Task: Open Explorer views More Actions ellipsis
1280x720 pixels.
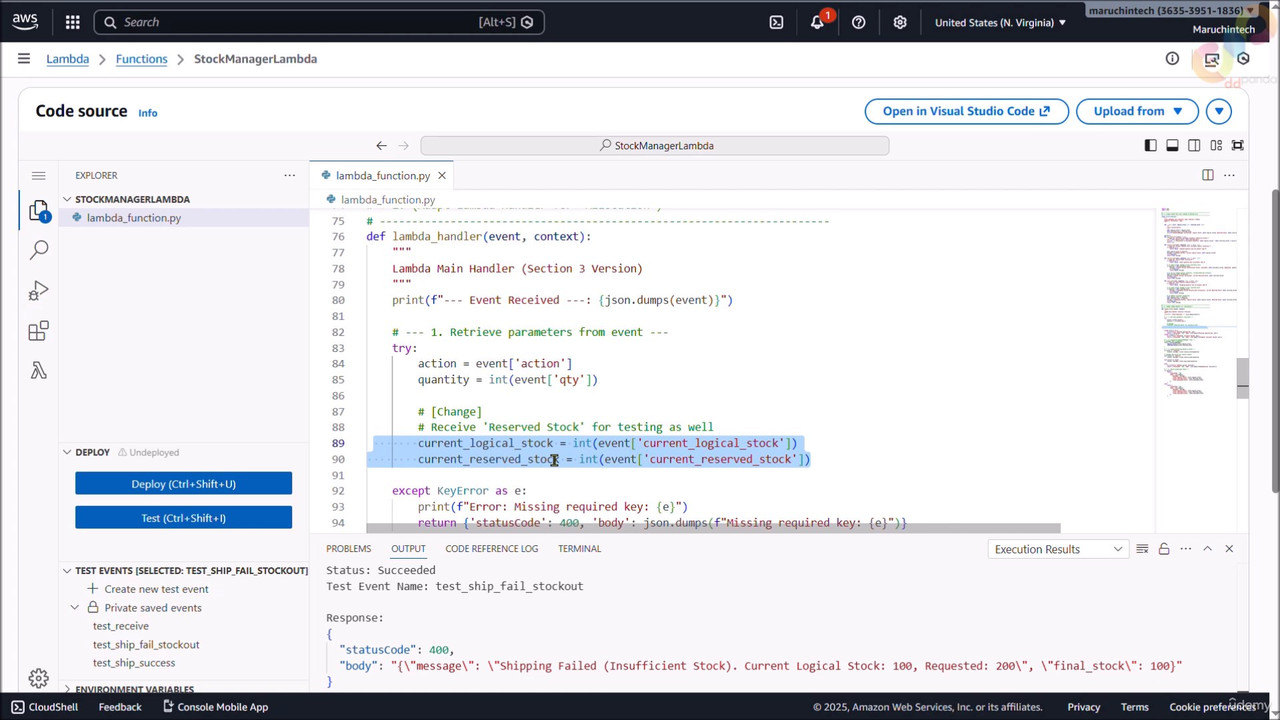Action: (289, 175)
